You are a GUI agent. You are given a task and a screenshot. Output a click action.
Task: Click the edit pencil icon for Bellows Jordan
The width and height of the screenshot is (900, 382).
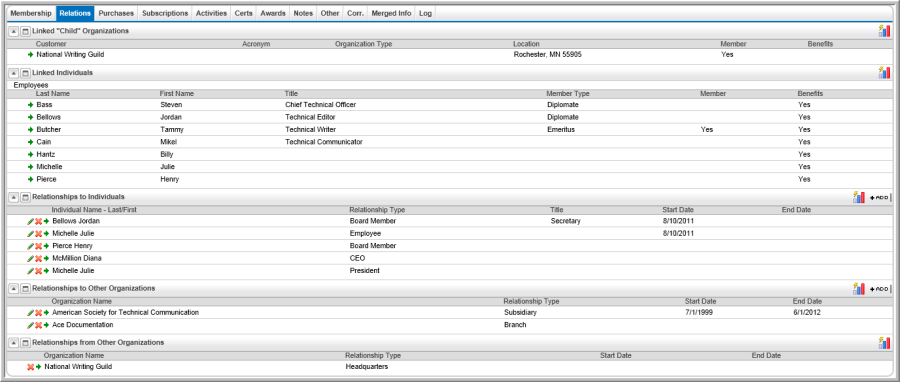30,221
